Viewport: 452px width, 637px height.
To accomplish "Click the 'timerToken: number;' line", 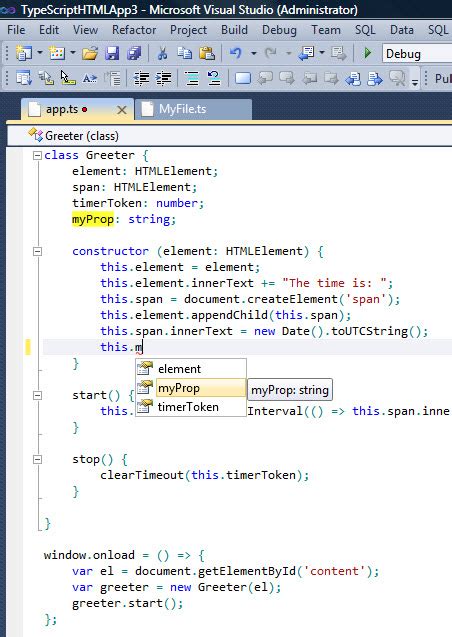I will pyautogui.click(x=138, y=203).
